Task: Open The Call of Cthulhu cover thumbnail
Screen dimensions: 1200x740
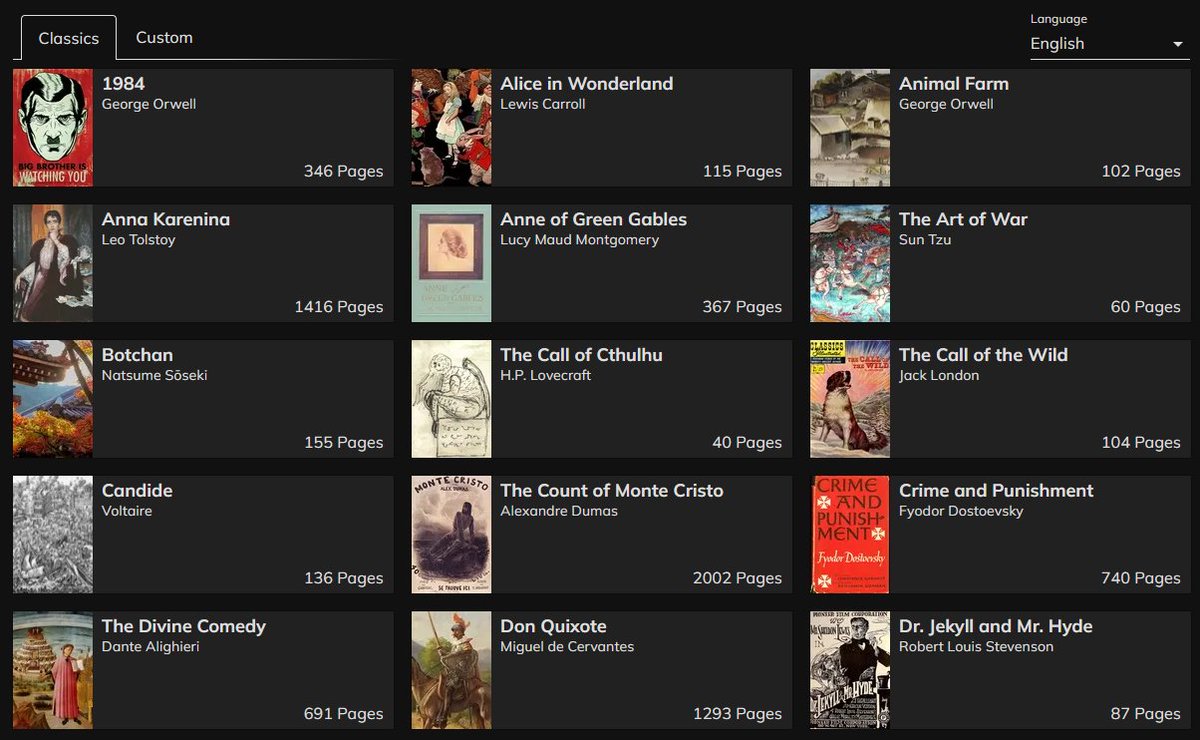Action: pos(452,399)
